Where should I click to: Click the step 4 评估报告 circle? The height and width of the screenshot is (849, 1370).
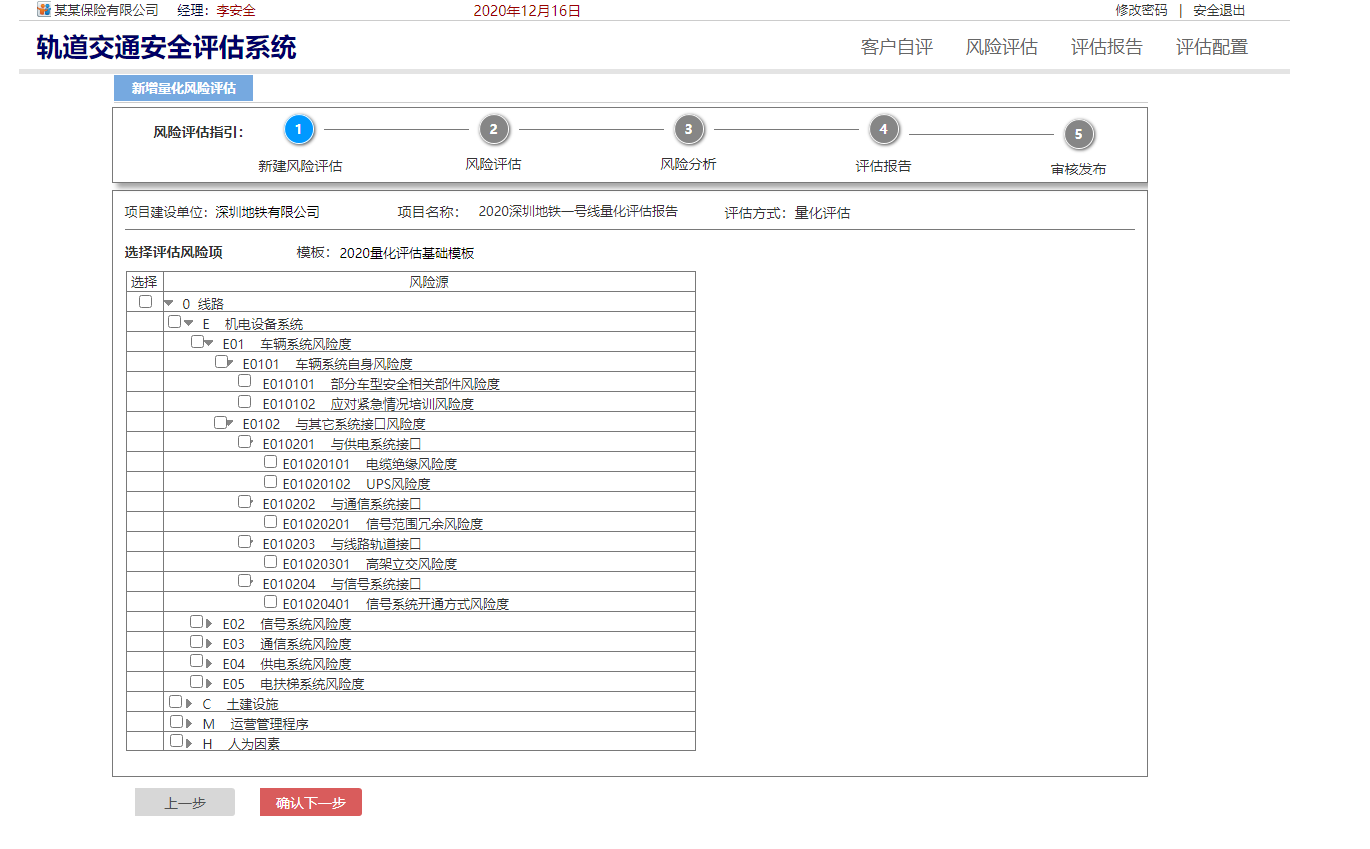point(883,129)
